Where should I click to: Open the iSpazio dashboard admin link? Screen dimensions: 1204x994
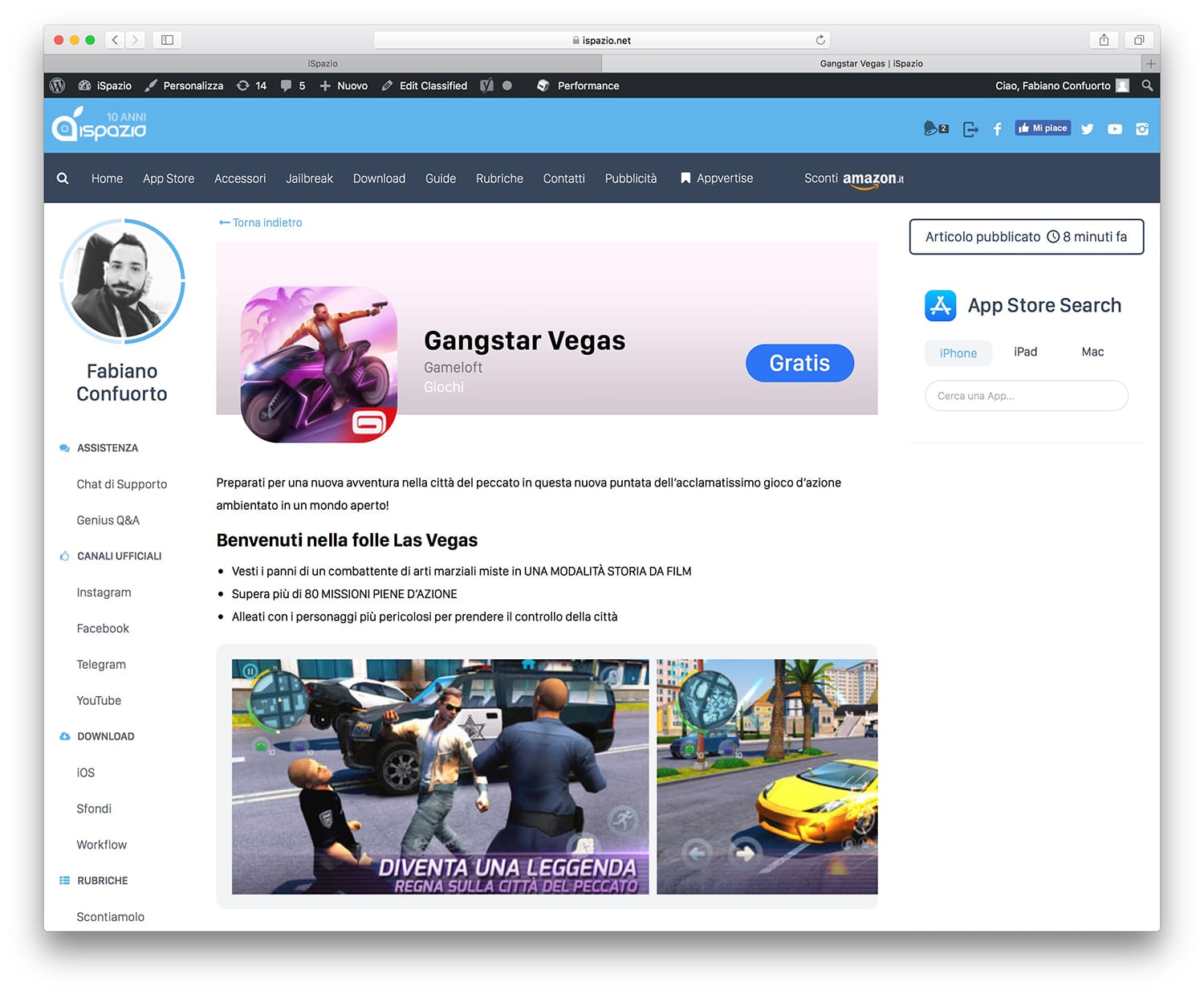(x=105, y=86)
